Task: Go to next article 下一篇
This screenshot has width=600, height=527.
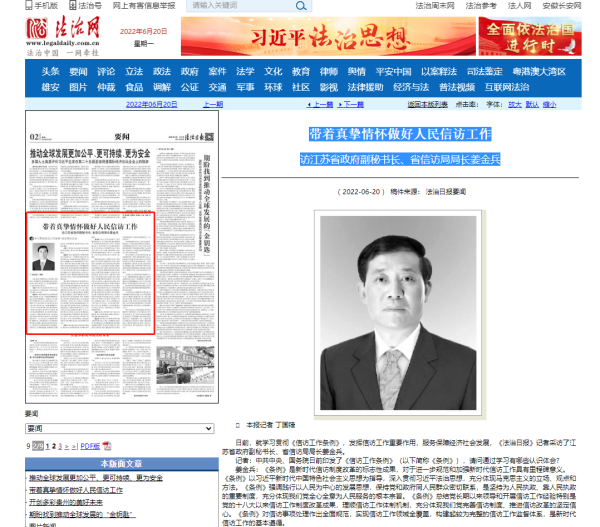Action: coord(351,104)
